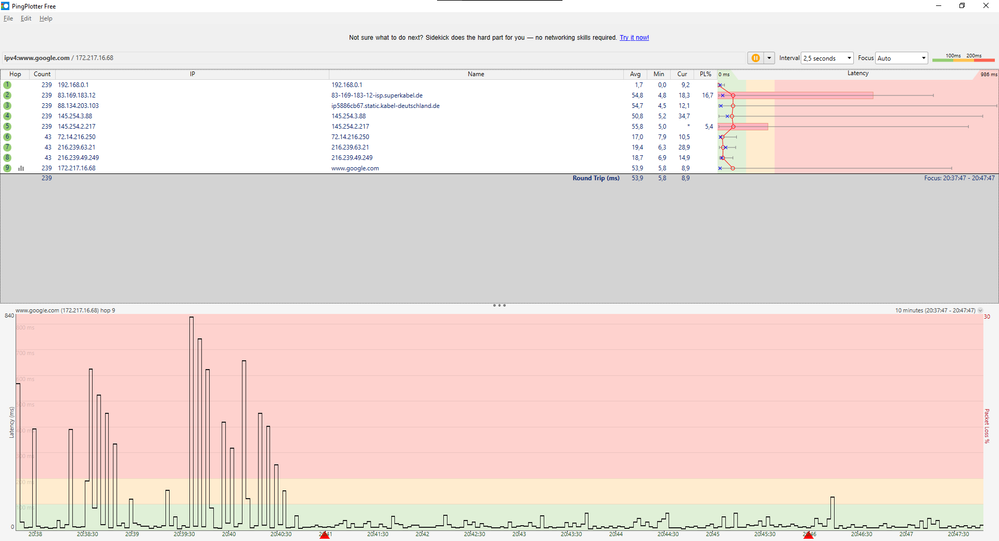Open the Help menu
The image size is (999, 541).
pyautogui.click(x=46, y=18)
